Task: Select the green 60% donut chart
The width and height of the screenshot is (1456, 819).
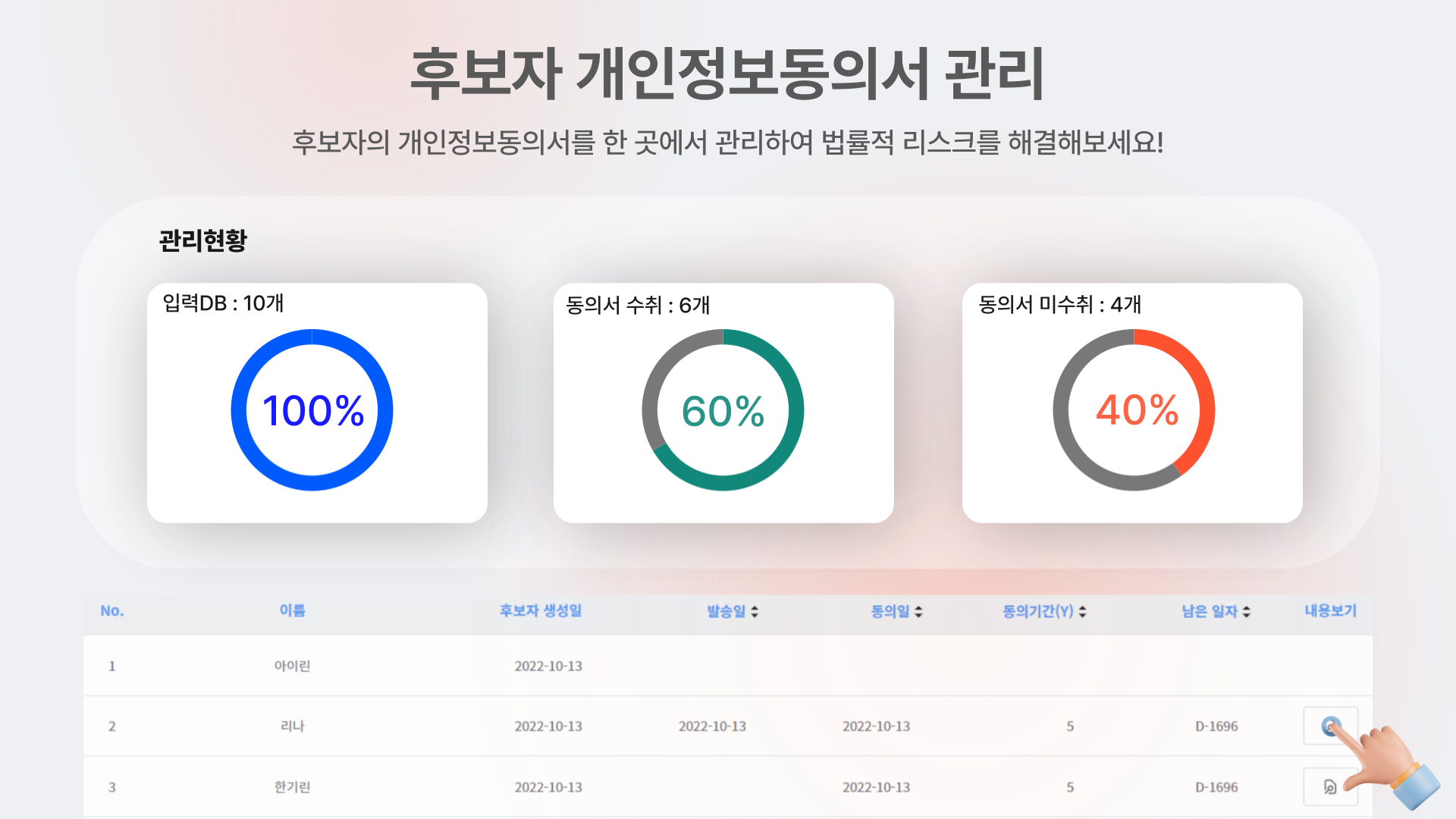Action: coord(723,409)
